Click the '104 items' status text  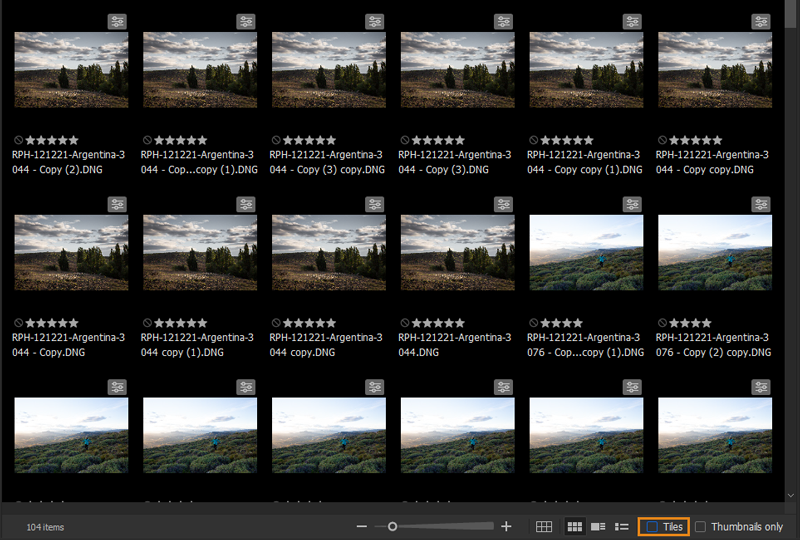coord(45,527)
